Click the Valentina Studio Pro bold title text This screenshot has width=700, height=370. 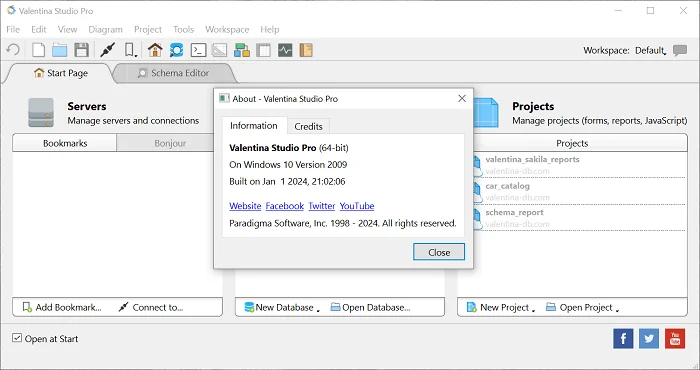(273, 148)
